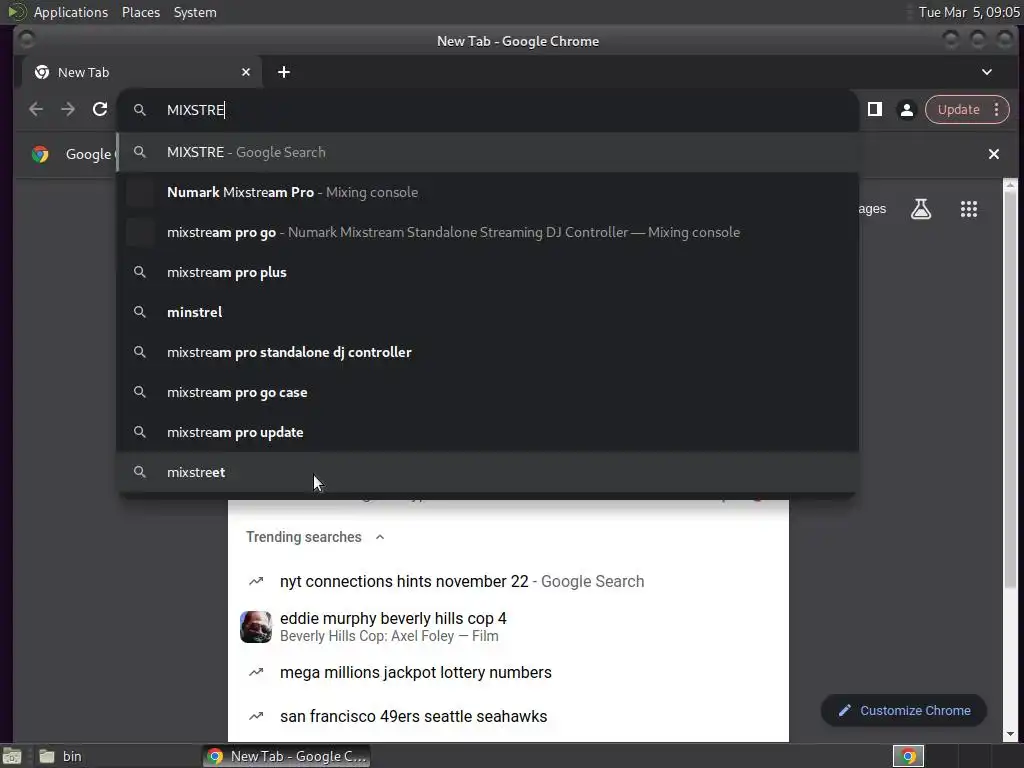This screenshot has width=1024, height=768.
Task: Click the Chrome tray icon in the bottom panel
Action: coord(908,756)
